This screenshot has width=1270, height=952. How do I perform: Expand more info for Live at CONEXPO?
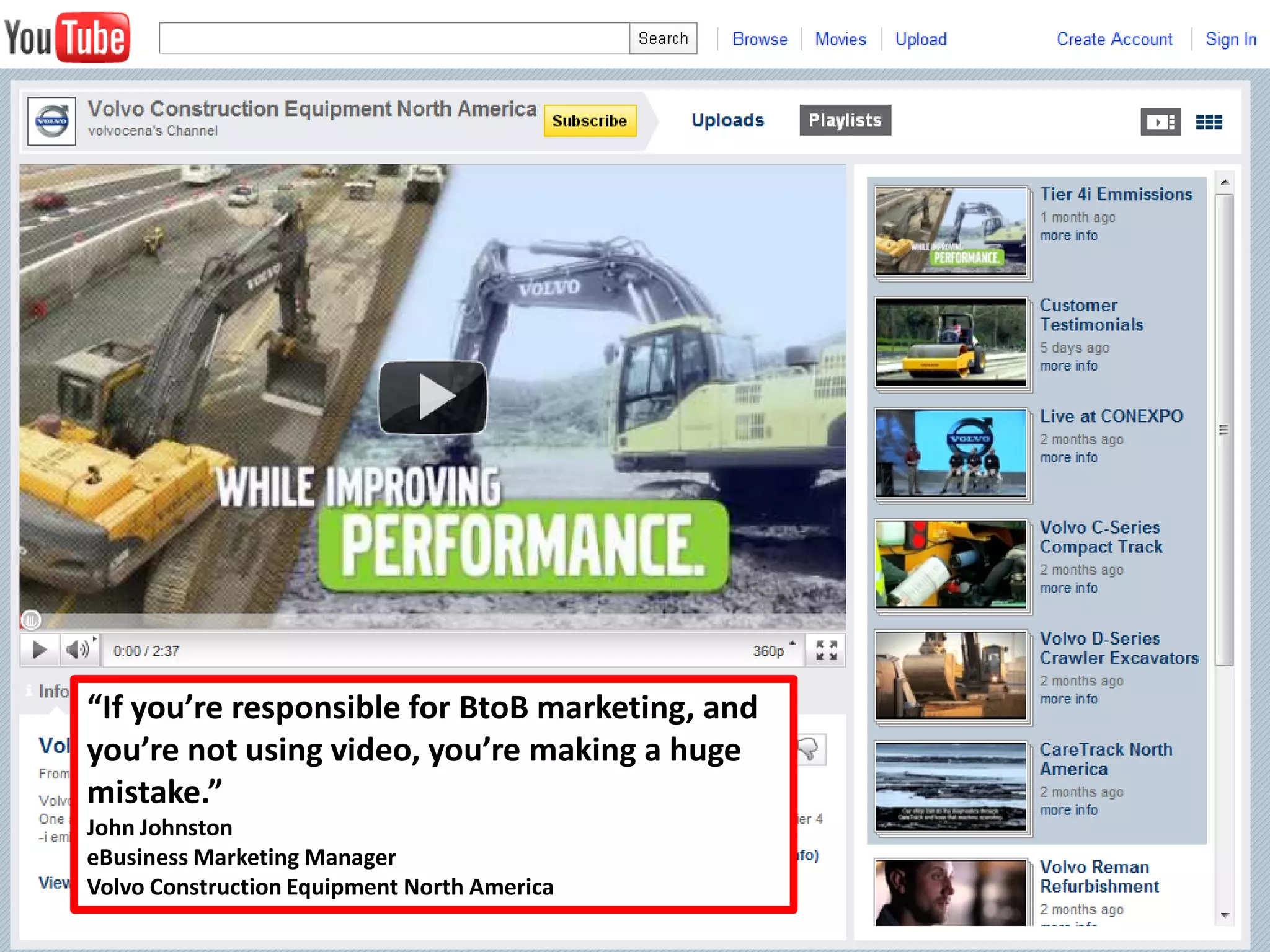tap(1068, 457)
